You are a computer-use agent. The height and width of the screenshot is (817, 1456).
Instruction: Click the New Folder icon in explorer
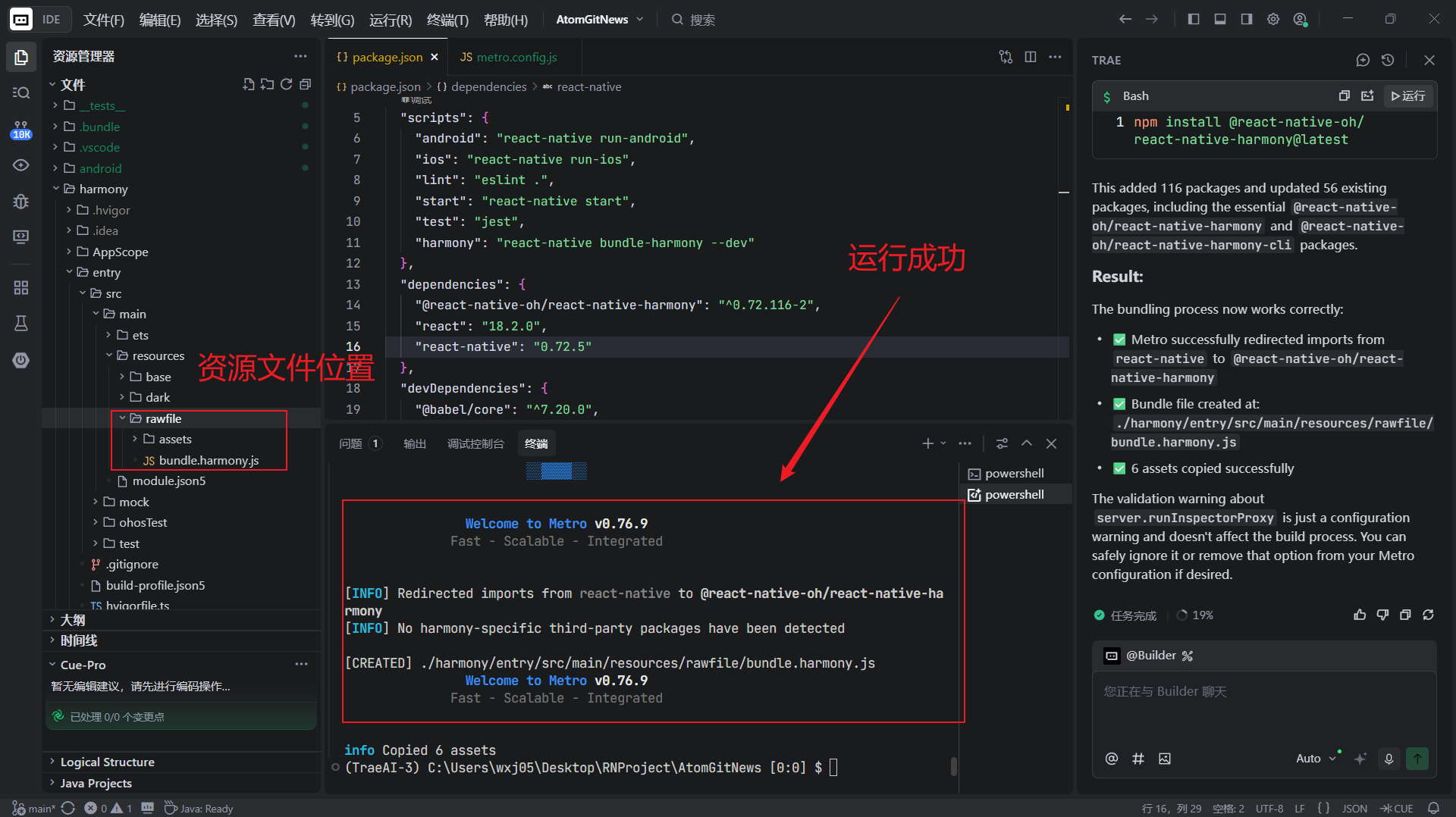(x=267, y=84)
